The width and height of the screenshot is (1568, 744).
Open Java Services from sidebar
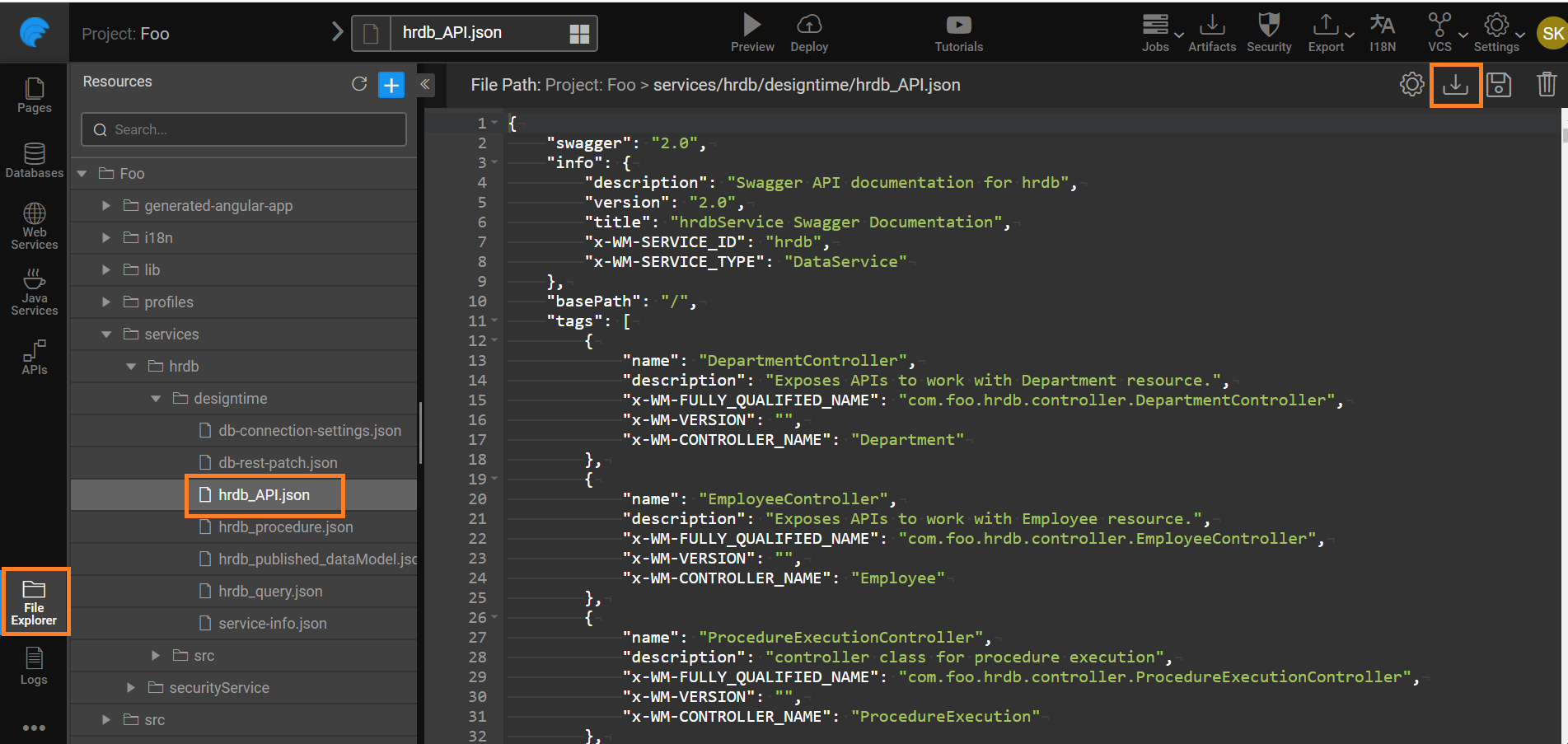pos(34,292)
